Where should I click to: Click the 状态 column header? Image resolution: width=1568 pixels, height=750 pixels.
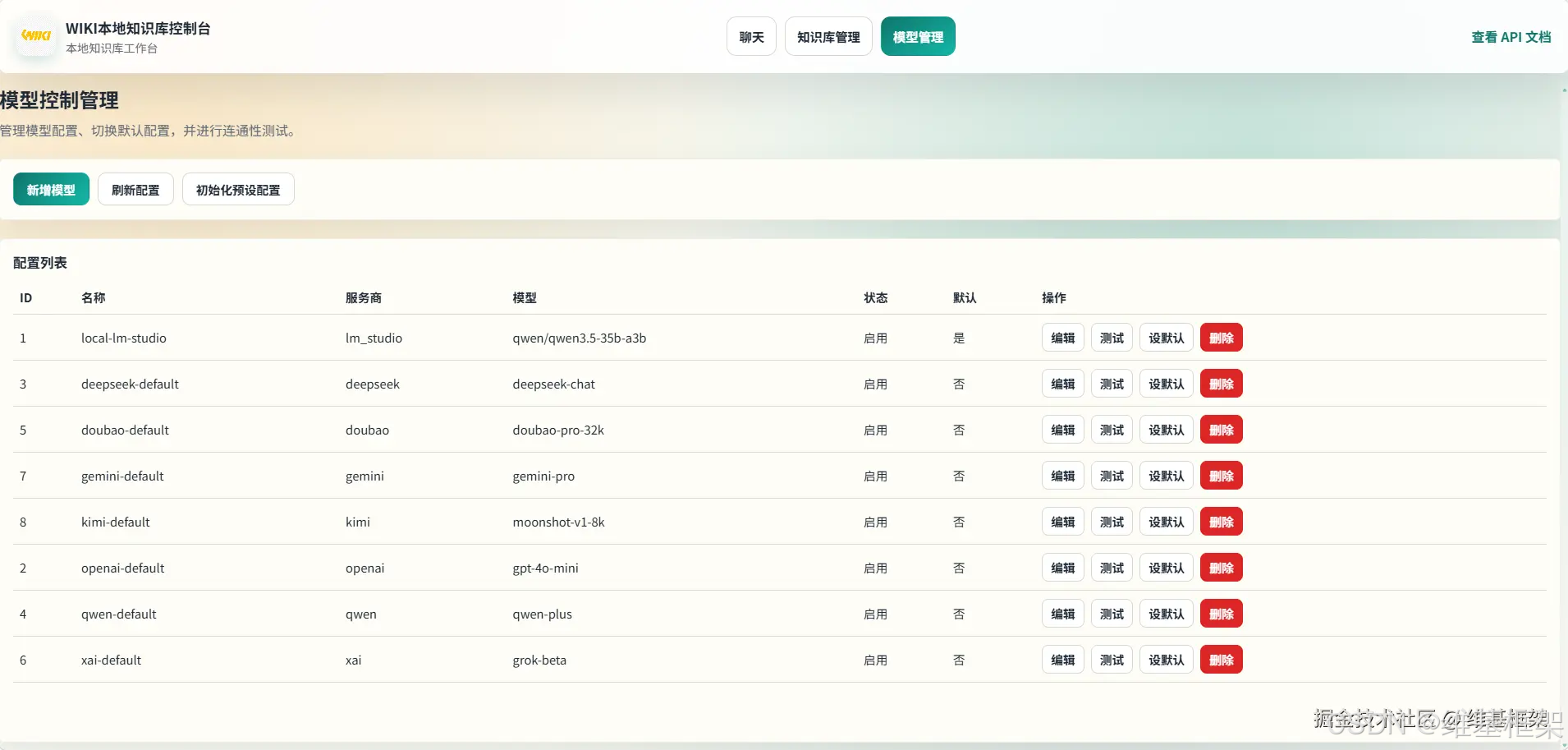[x=875, y=297]
